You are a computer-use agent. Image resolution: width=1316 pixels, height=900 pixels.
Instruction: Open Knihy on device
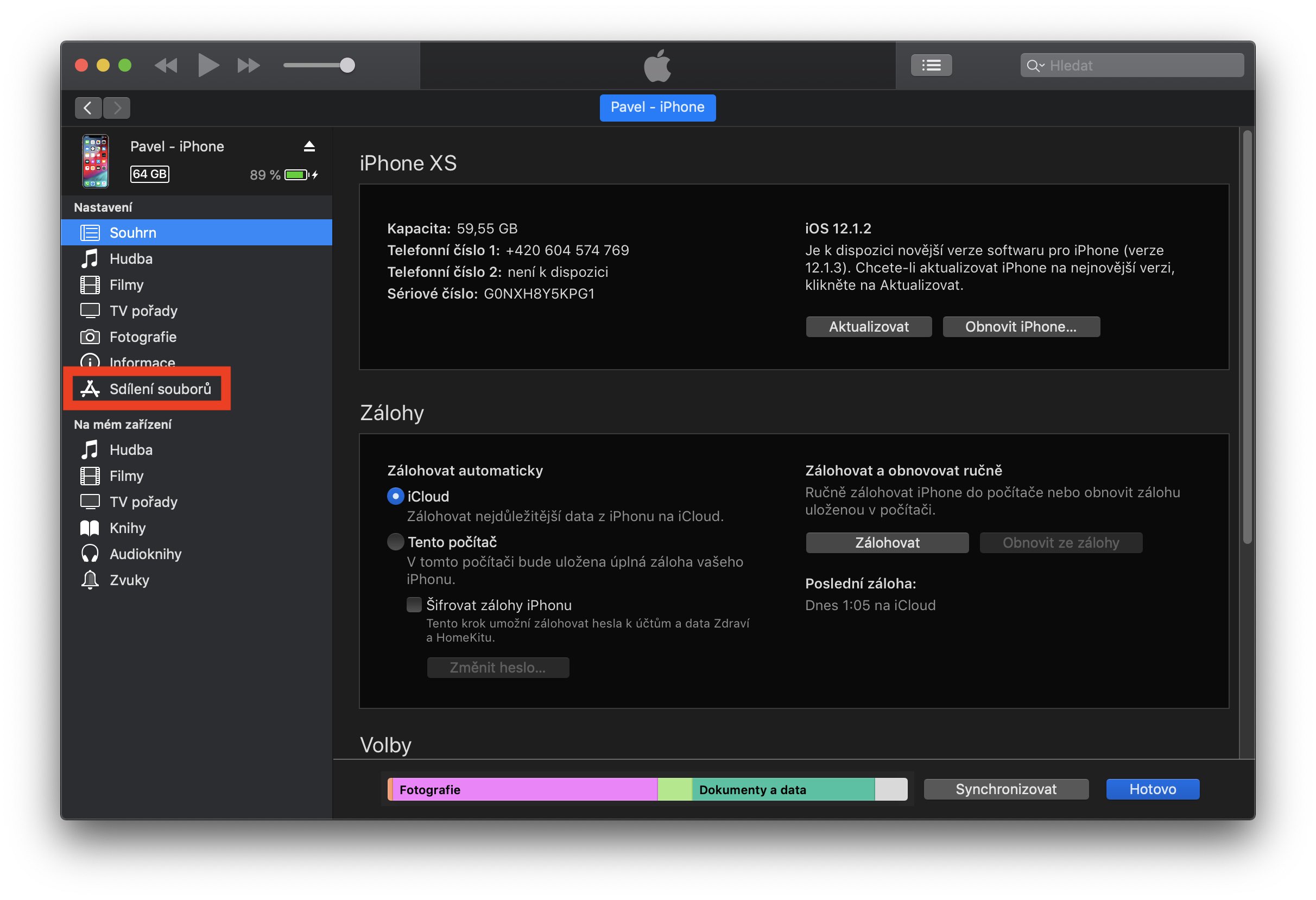coord(196,528)
